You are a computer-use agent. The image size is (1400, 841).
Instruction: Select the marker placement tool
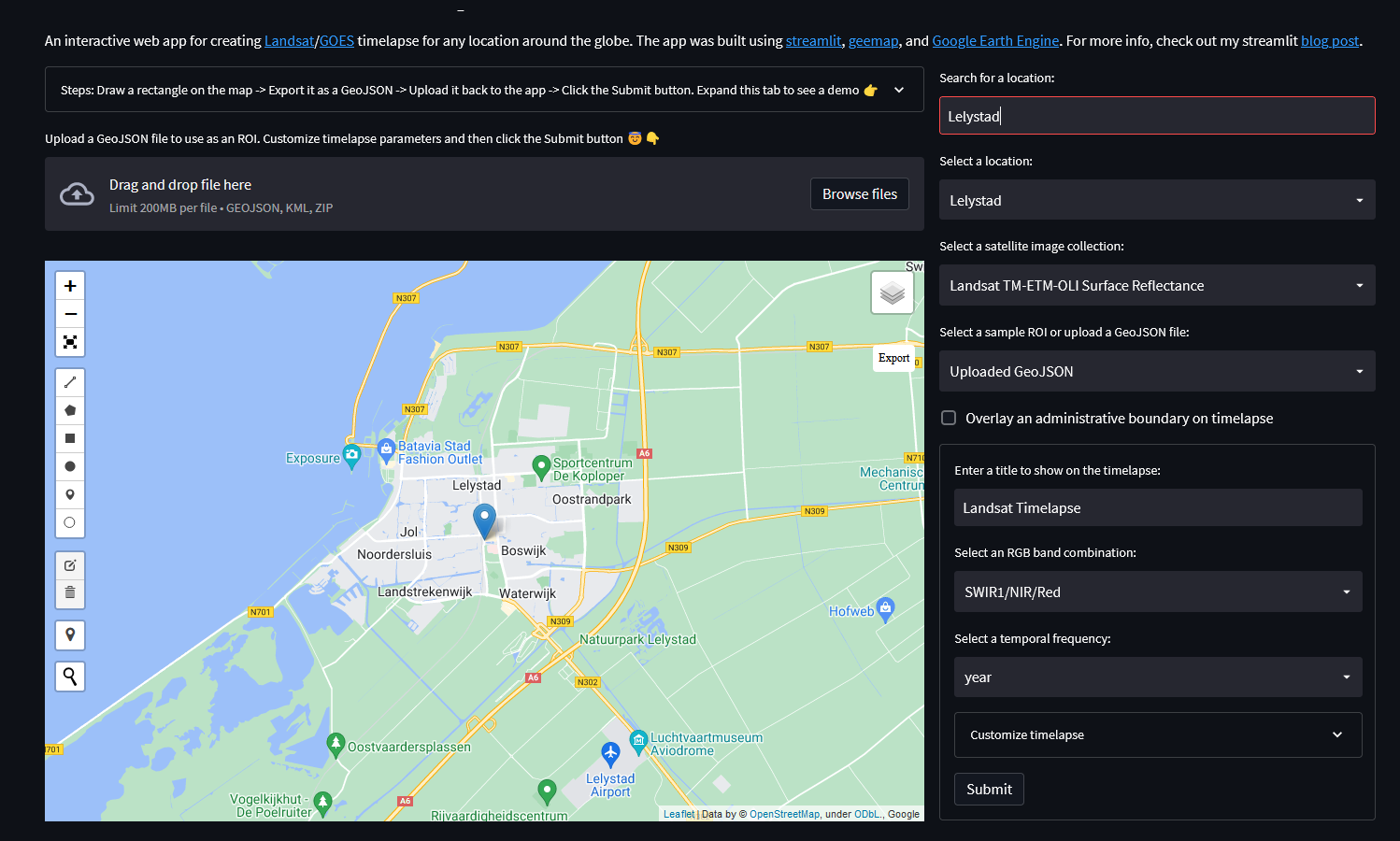coord(70,493)
